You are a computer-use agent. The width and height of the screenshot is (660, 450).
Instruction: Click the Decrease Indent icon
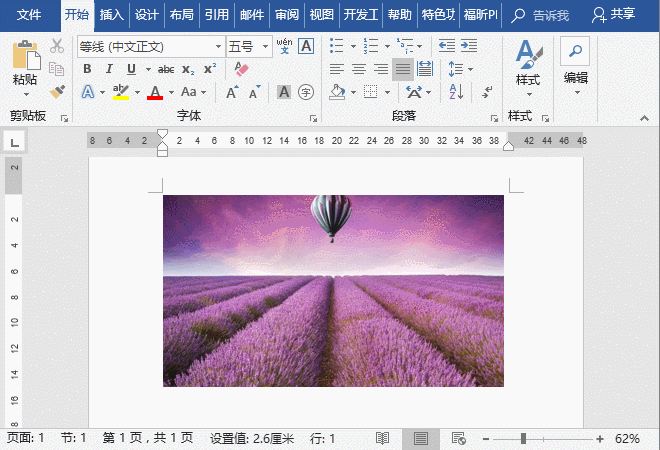[447, 45]
